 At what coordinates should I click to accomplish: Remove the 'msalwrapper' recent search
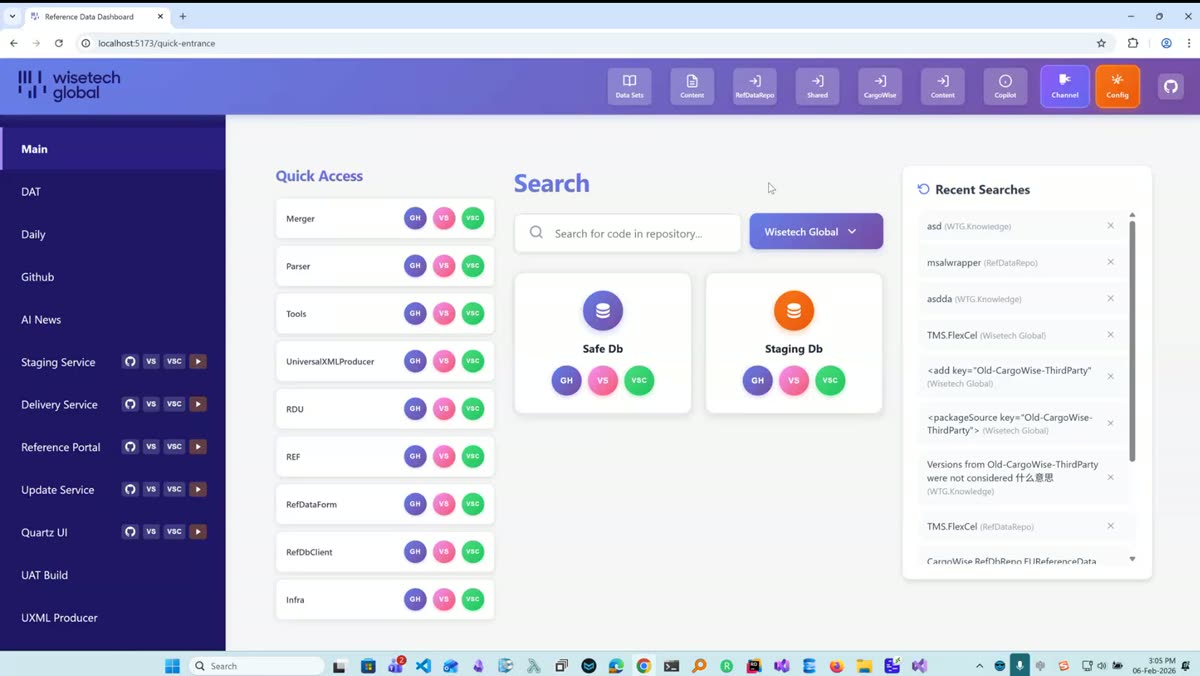(x=1110, y=262)
